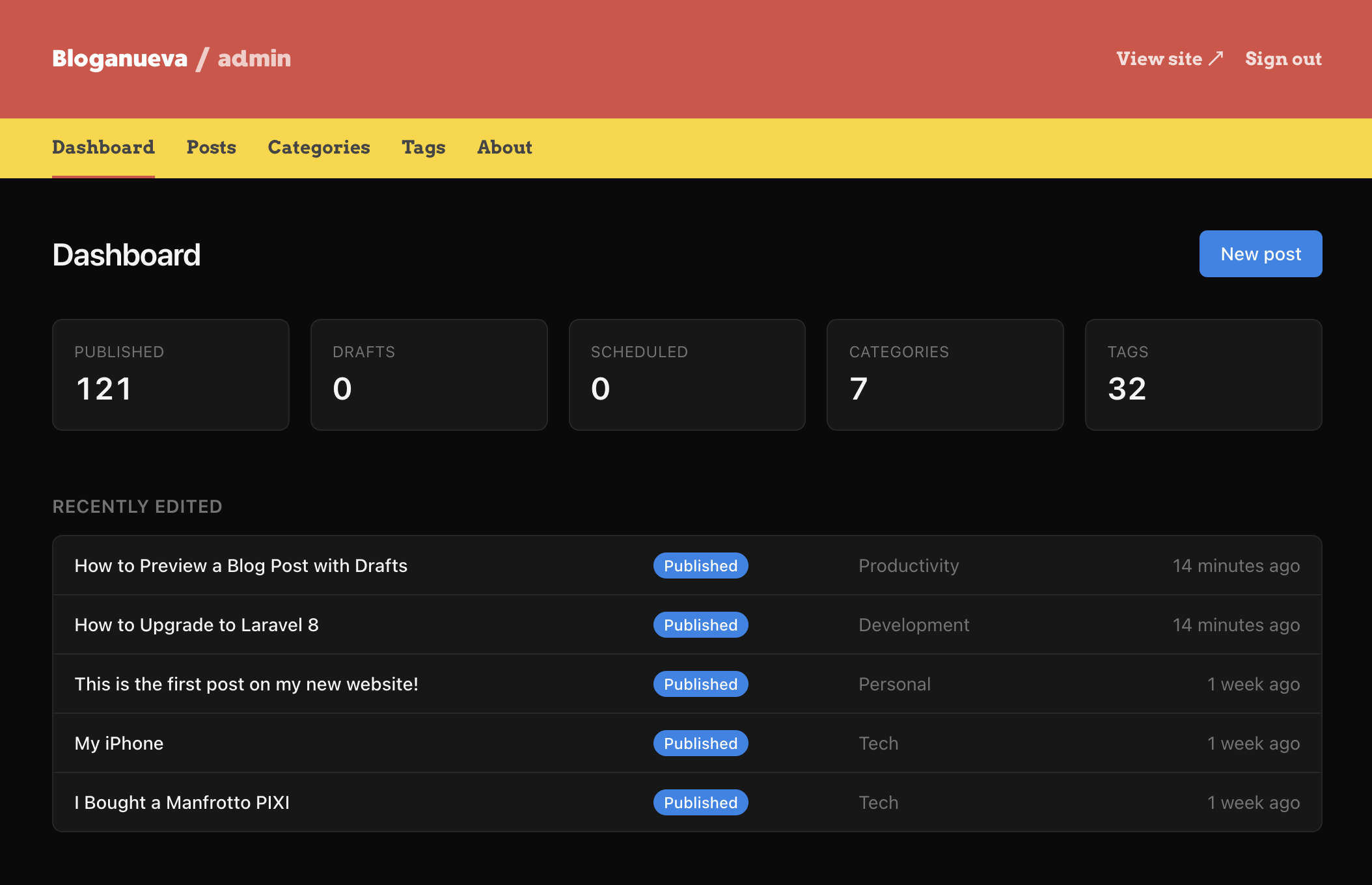Image resolution: width=1372 pixels, height=885 pixels.
Task: Click the View site arrow icon
Action: tap(1216, 59)
